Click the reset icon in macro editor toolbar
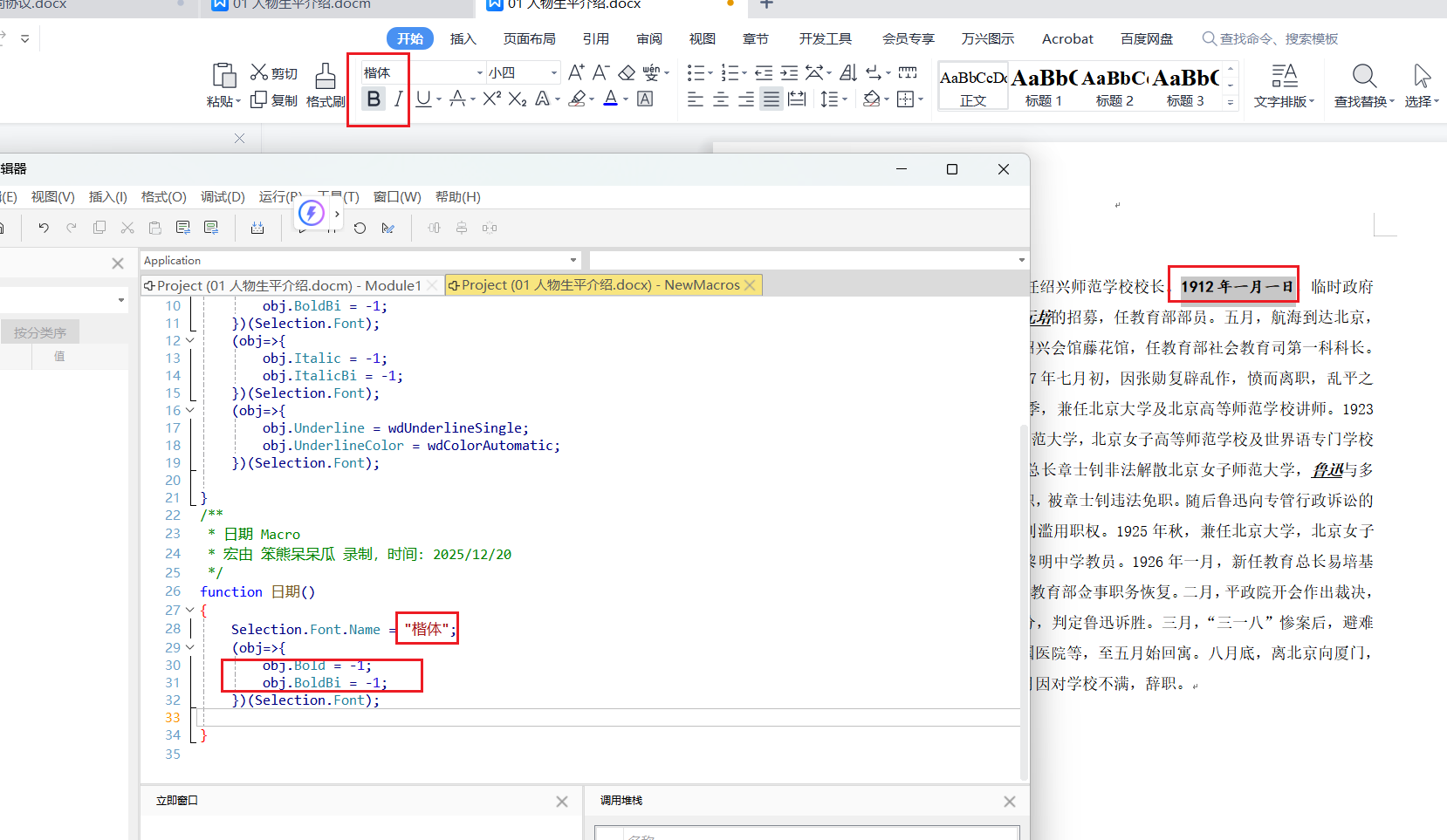 pyautogui.click(x=360, y=228)
